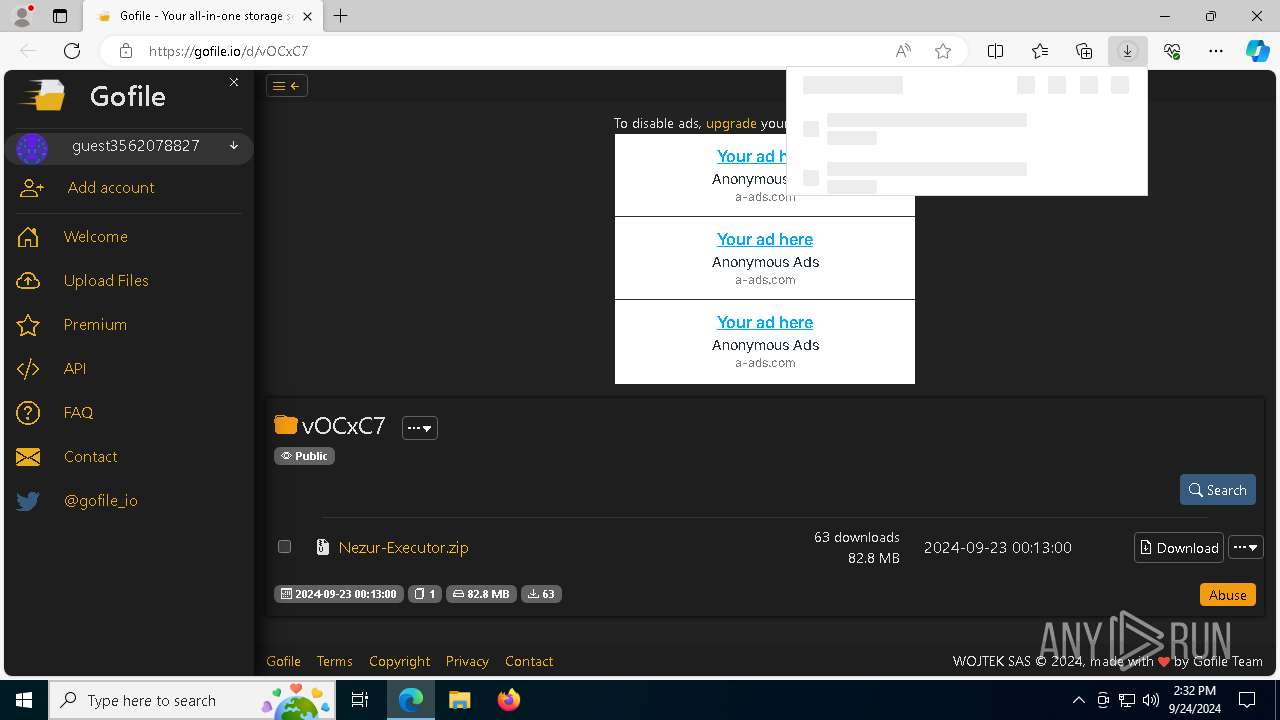Click the Welcome home icon
The width and height of the screenshot is (1280, 720).
[x=28, y=237]
